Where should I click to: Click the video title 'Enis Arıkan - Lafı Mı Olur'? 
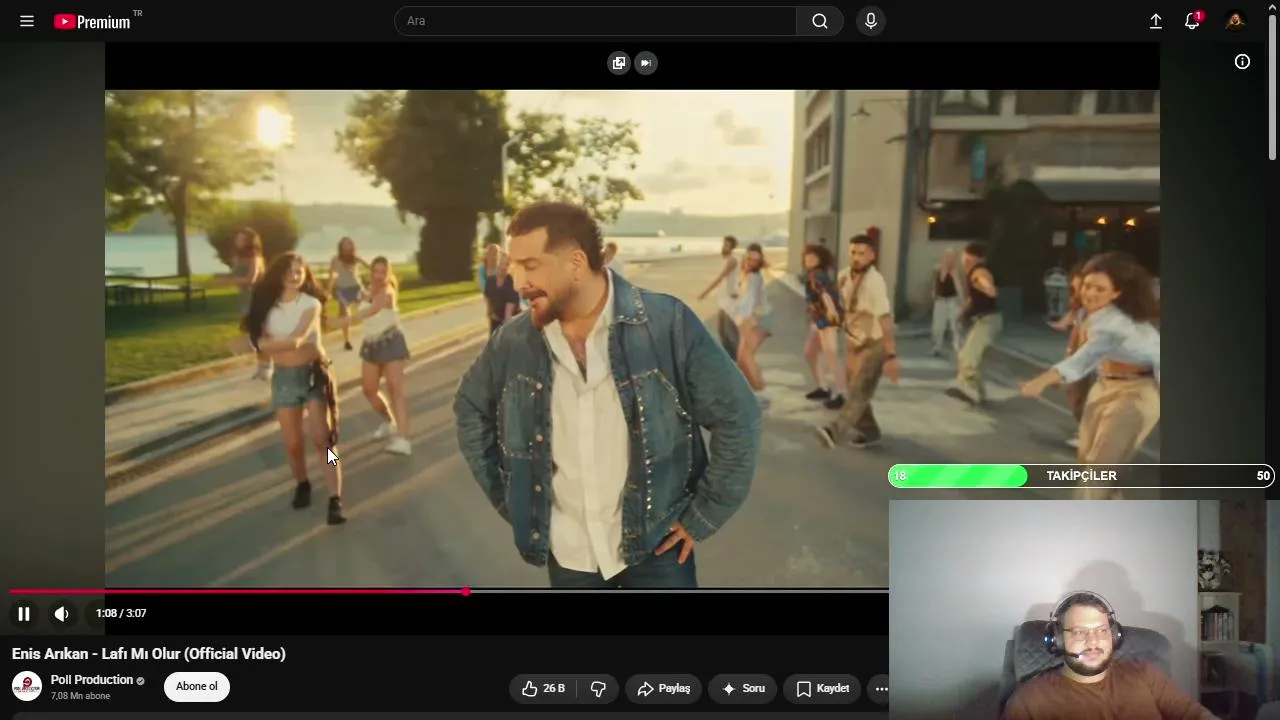point(149,653)
